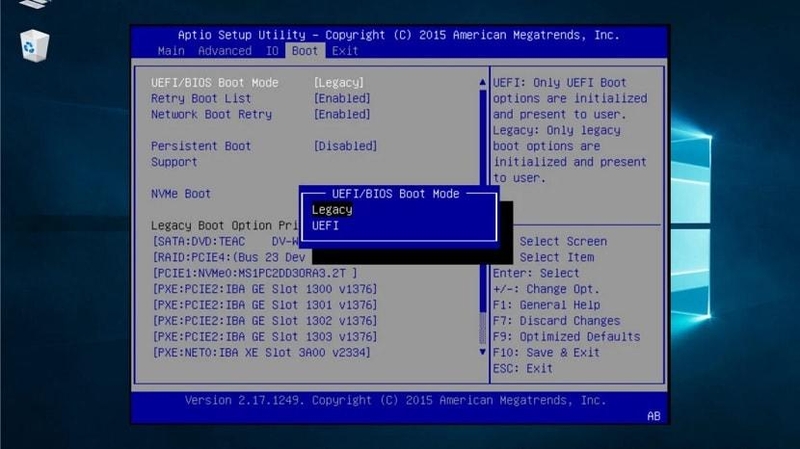Select the Boot tab
Screen dimensions: 800x449
[305, 51]
